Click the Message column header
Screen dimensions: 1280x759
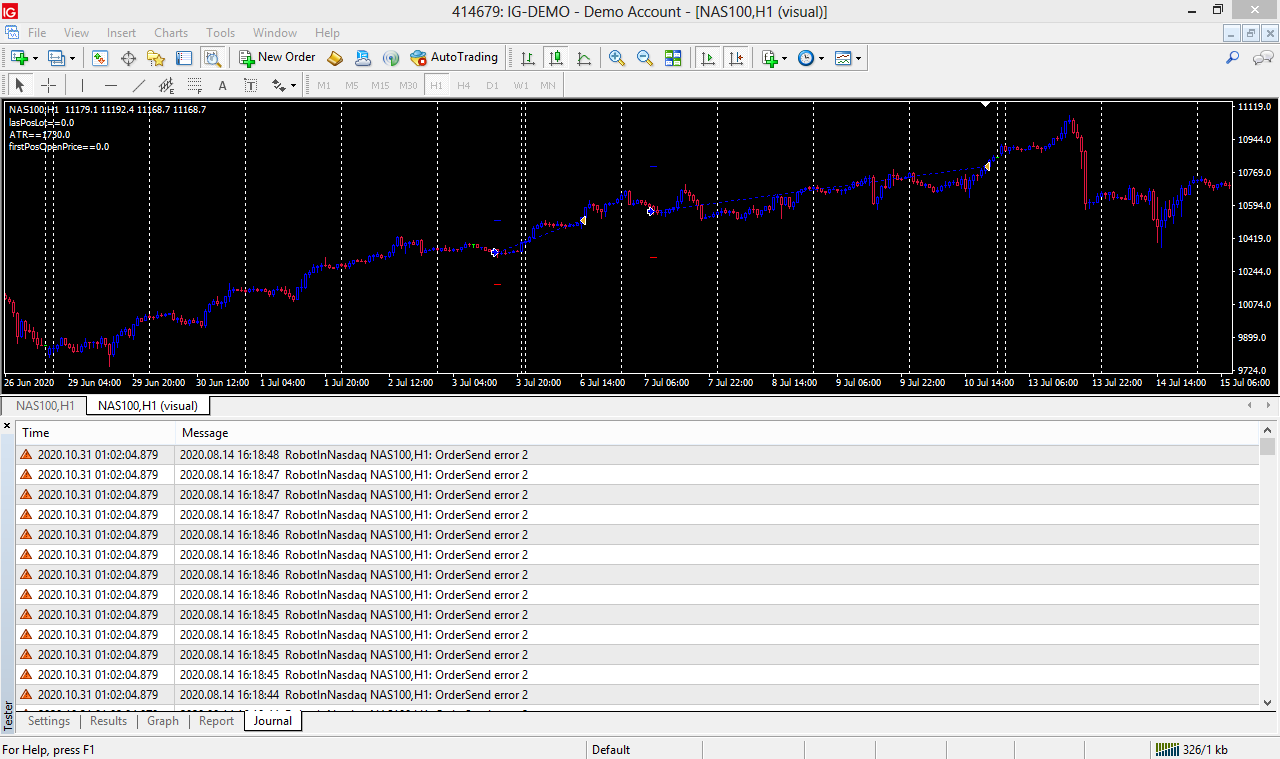pos(717,433)
